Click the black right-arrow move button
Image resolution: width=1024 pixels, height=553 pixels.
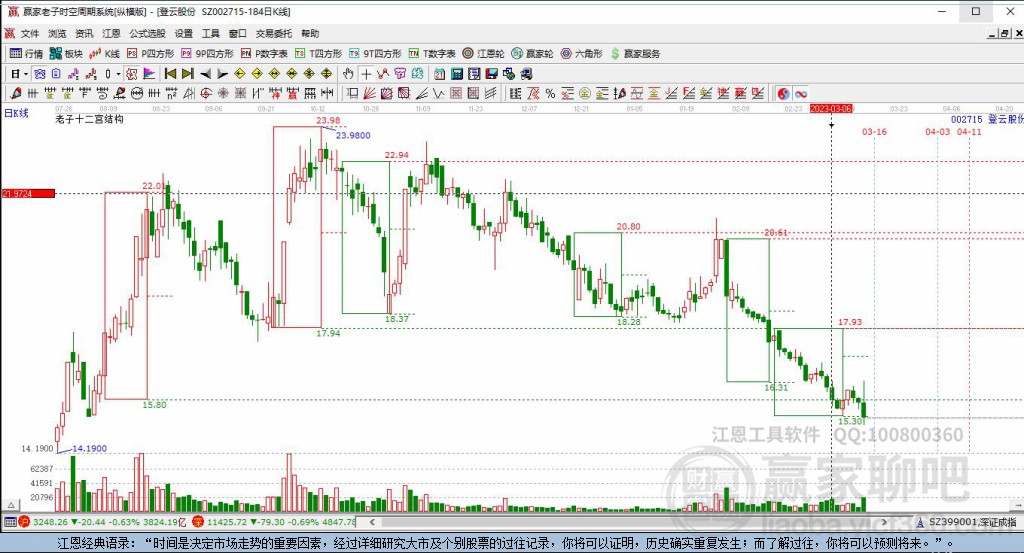222,74
